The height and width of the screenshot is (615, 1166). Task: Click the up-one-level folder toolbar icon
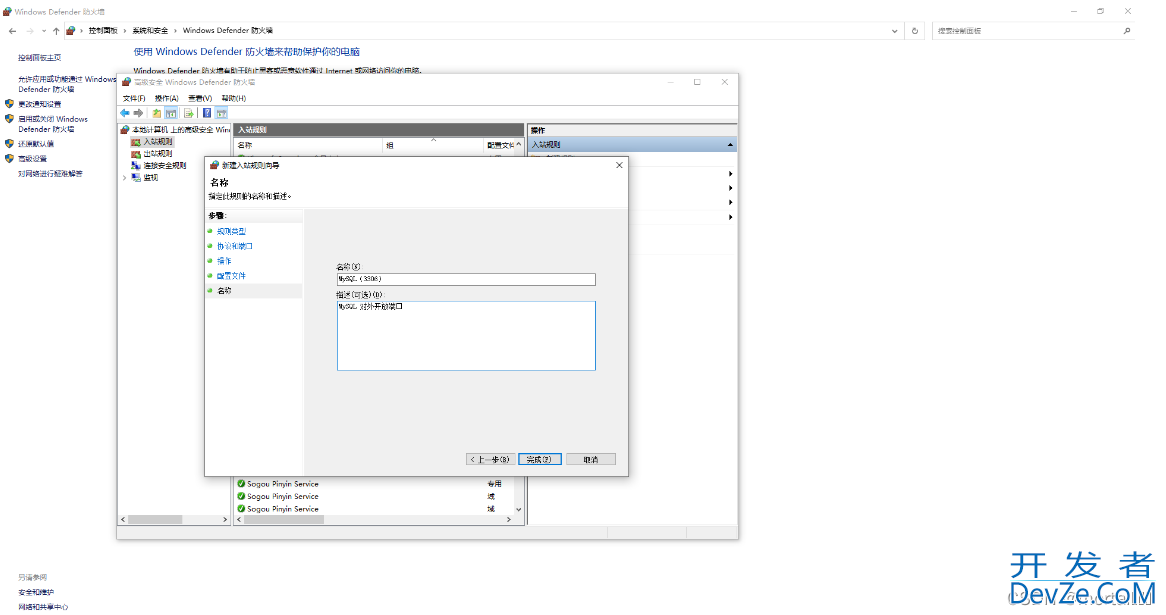coord(157,113)
